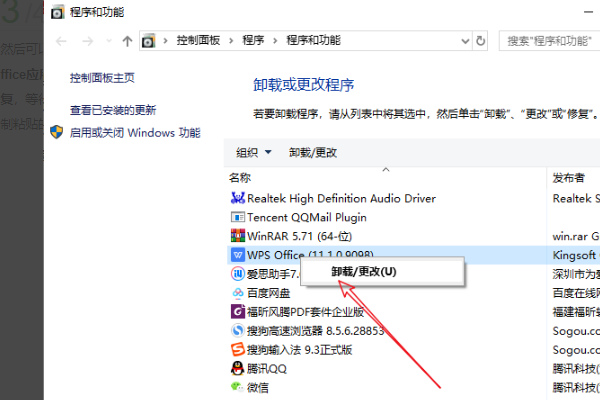Select 腾讯QQ program name
Image resolution: width=600 pixels, height=400 pixels.
[267, 369]
